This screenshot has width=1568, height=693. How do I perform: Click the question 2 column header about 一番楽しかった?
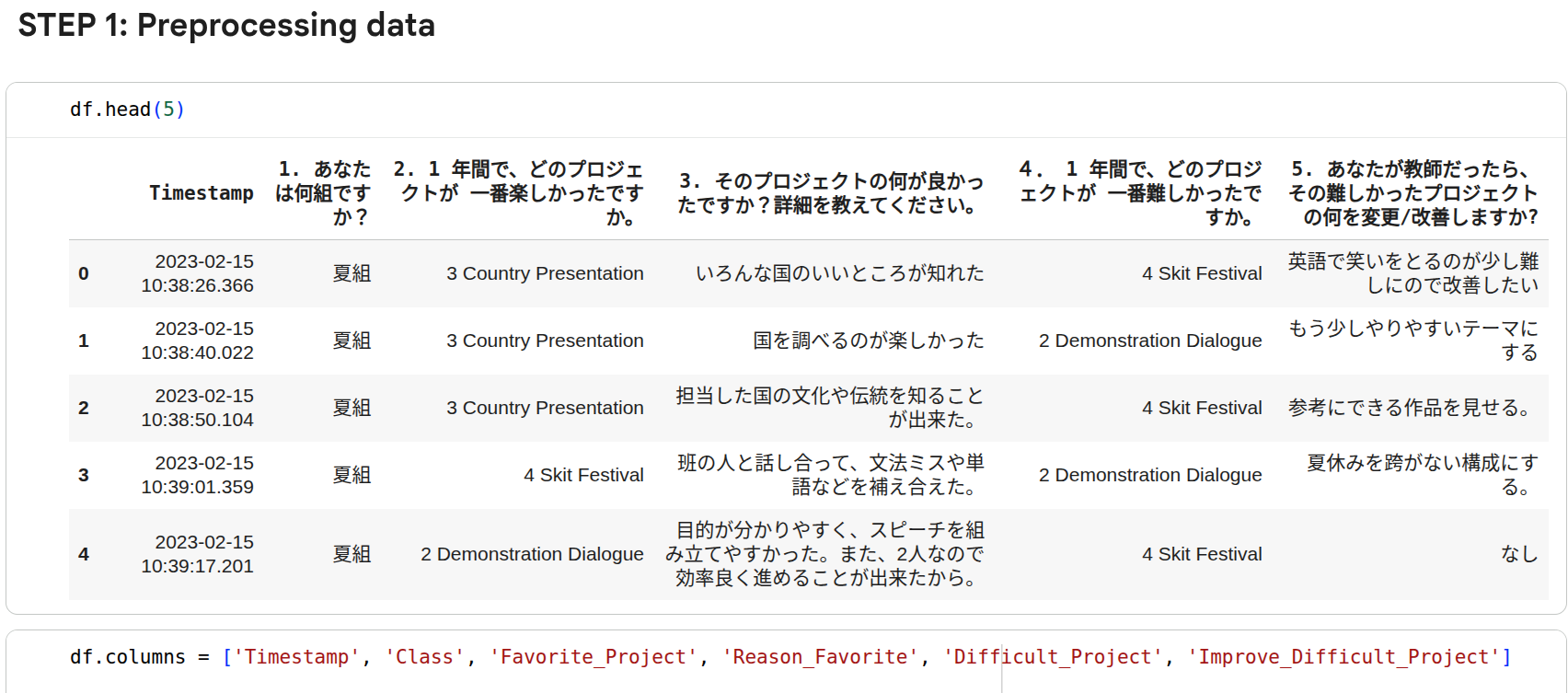519,193
